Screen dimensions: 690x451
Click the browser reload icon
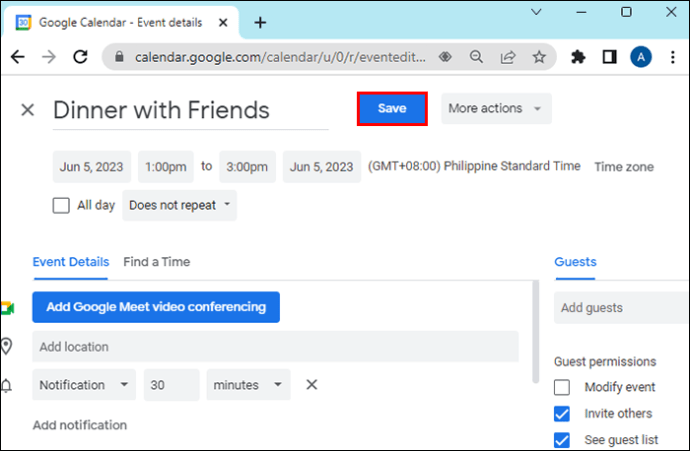pos(80,57)
